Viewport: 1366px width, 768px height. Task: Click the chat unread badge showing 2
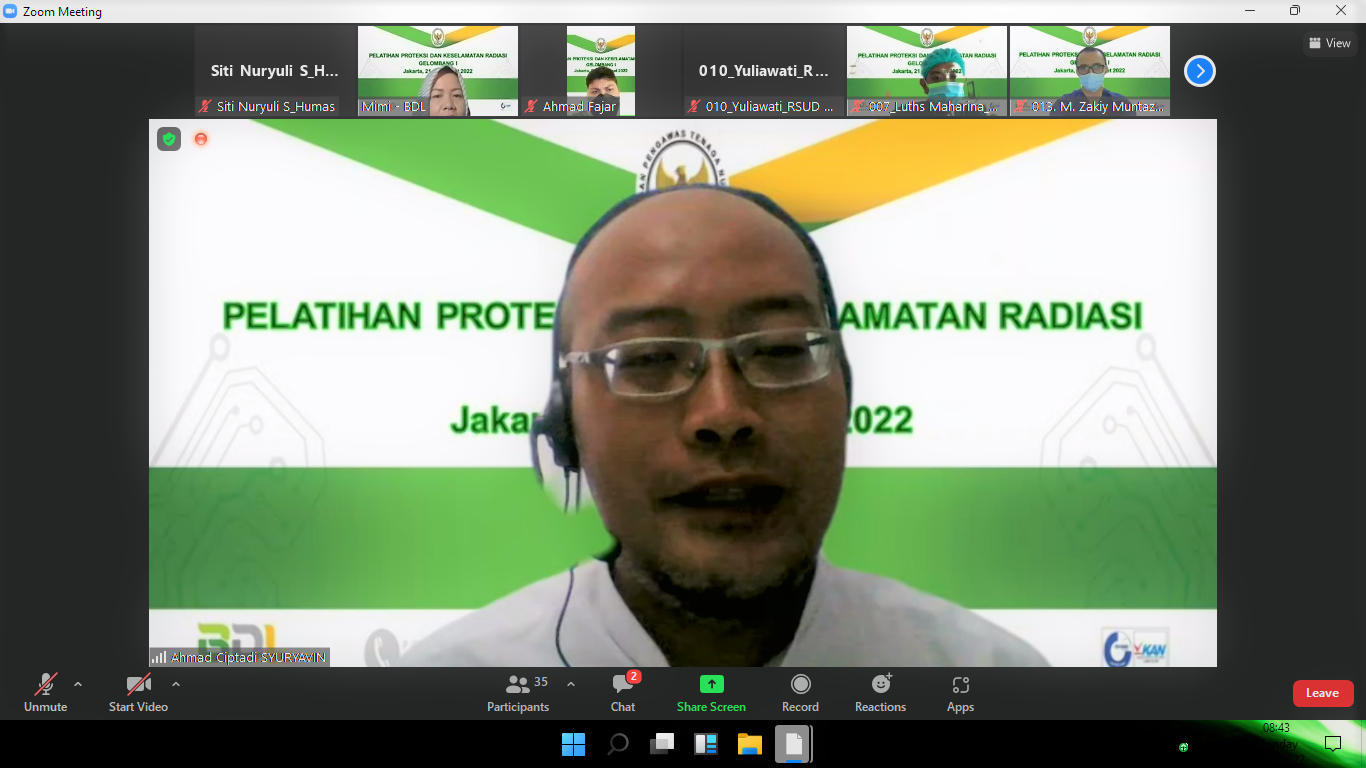tap(634, 677)
